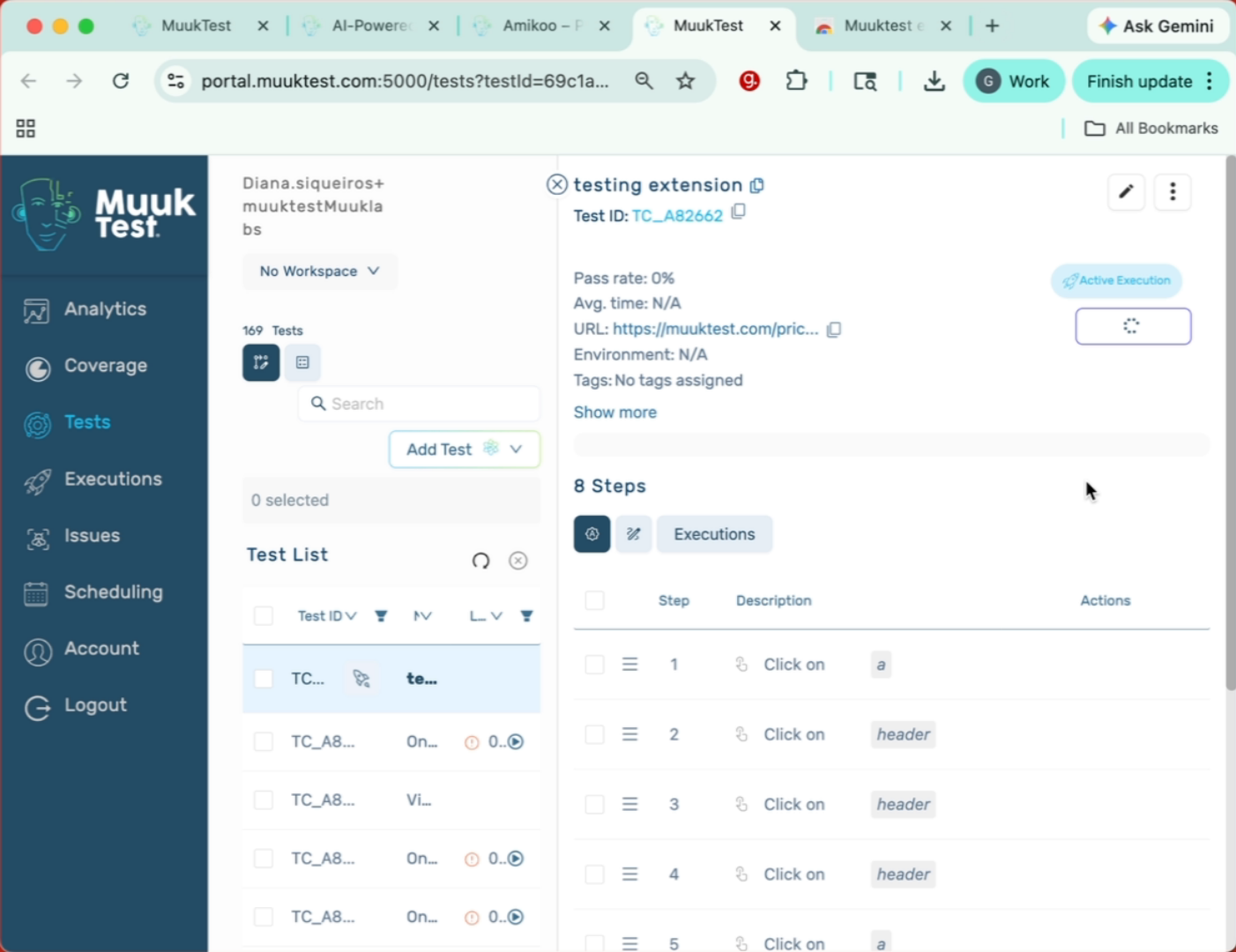This screenshot has height=952, width=1236.
Task: Switch to the AI-Powered browser tab
Action: click(370, 26)
